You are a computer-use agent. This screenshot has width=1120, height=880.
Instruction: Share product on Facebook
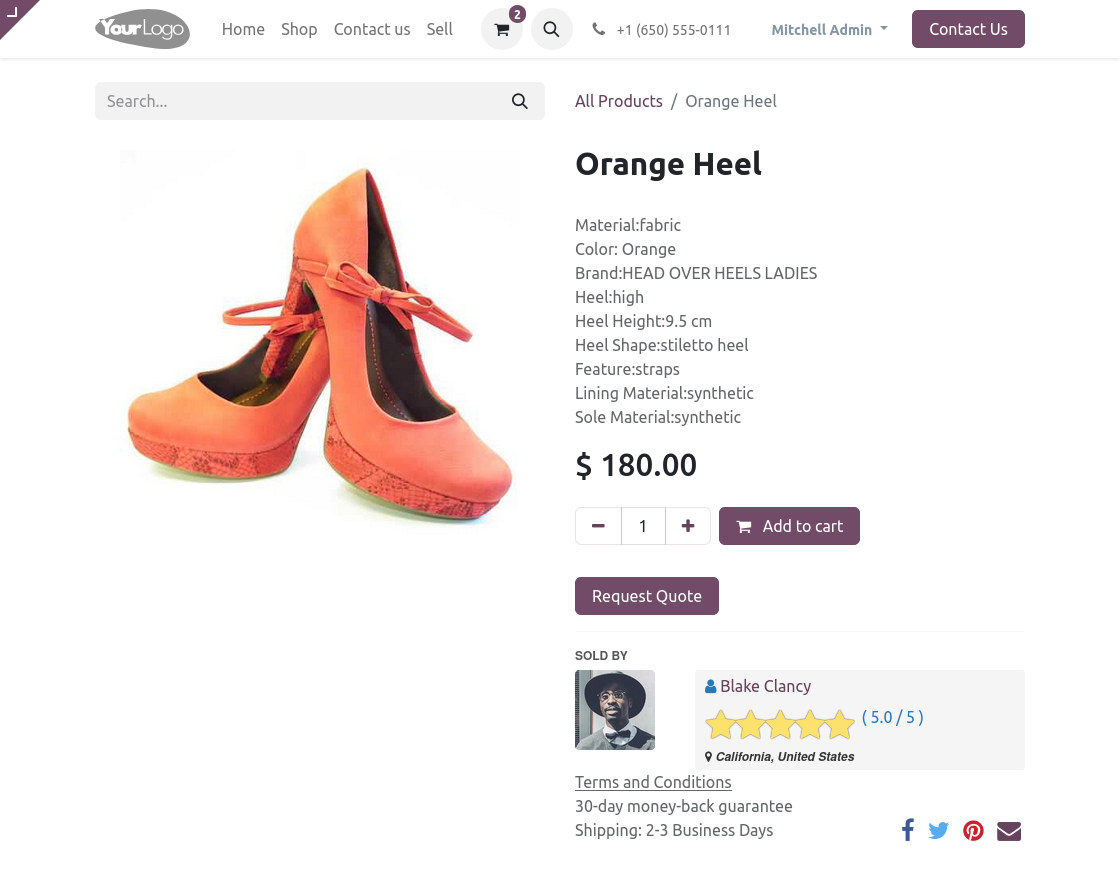[908, 830]
